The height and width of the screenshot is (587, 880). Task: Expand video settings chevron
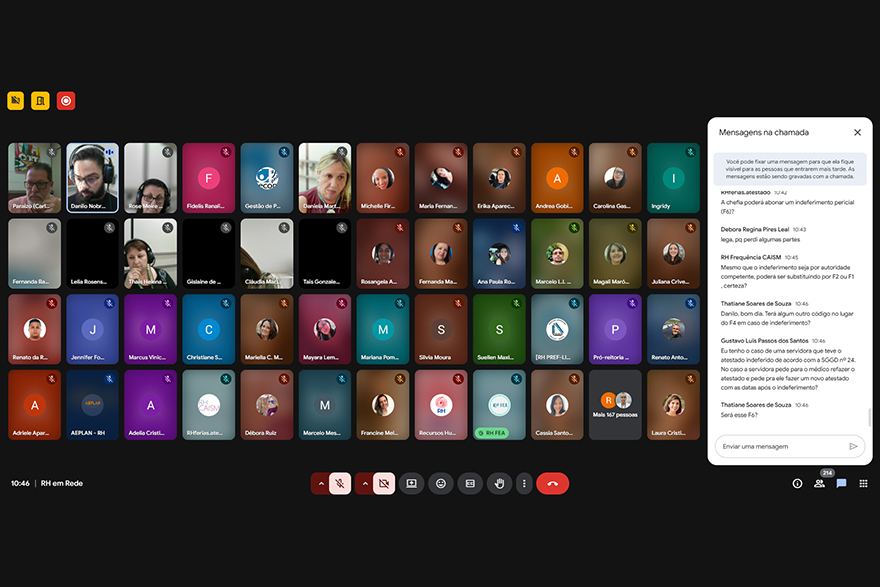click(365, 484)
